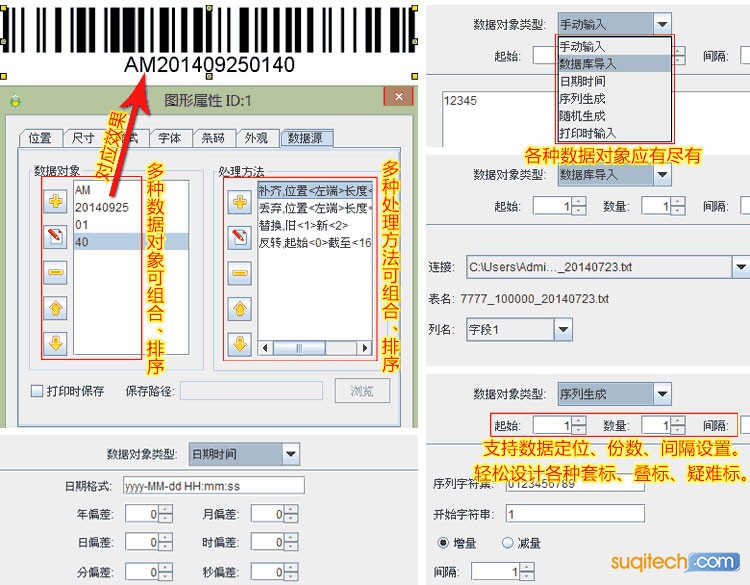Select the 数据源 tab
This screenshot has width=750, height=585.
click(306, 138)
